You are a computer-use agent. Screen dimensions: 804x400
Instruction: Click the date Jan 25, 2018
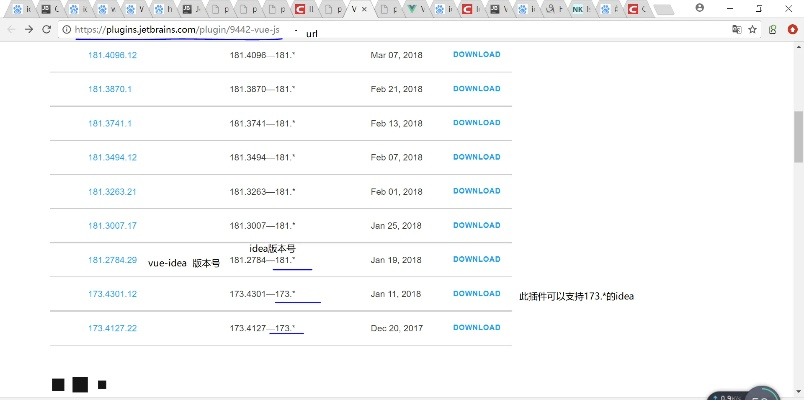396,226
